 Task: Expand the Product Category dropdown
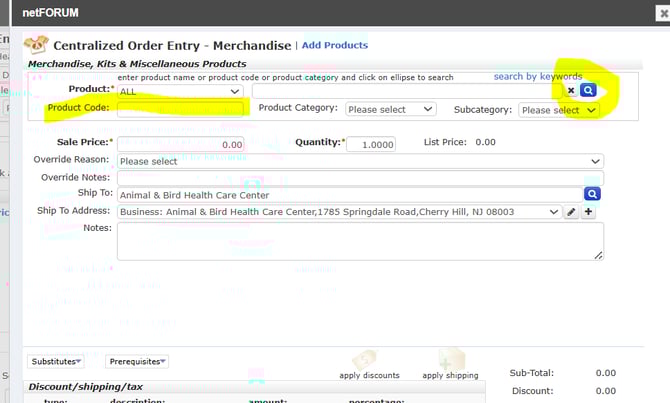391,109
